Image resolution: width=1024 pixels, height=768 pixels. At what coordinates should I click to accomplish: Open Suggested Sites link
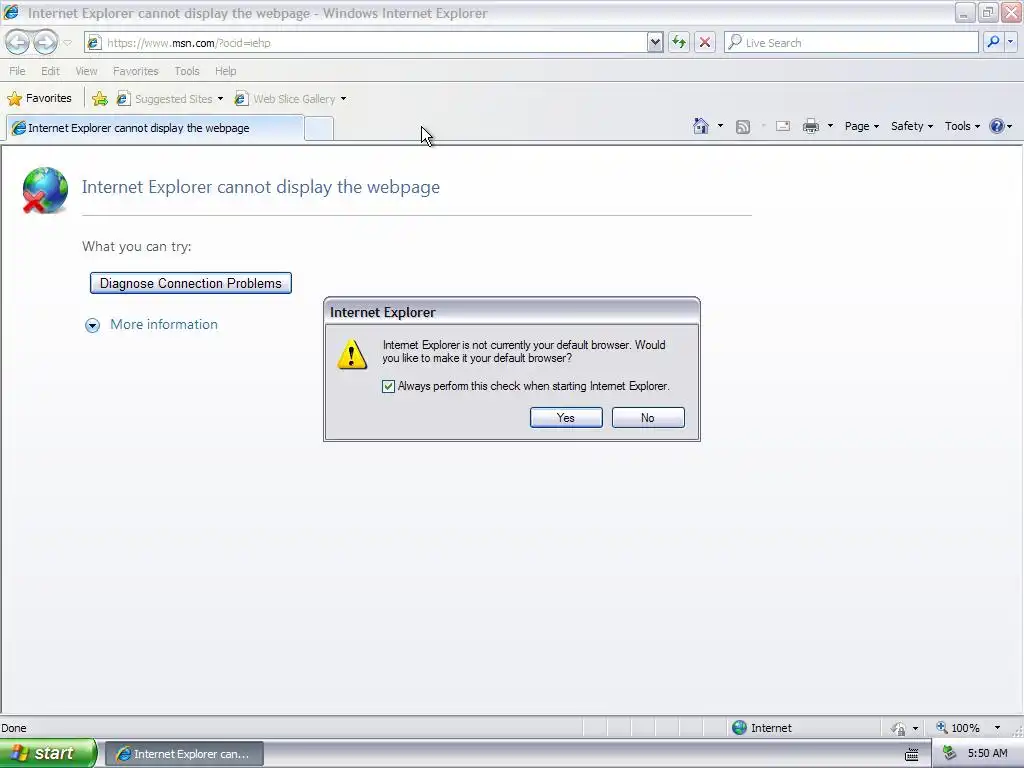pyautogui.click(x=174, y=99)
